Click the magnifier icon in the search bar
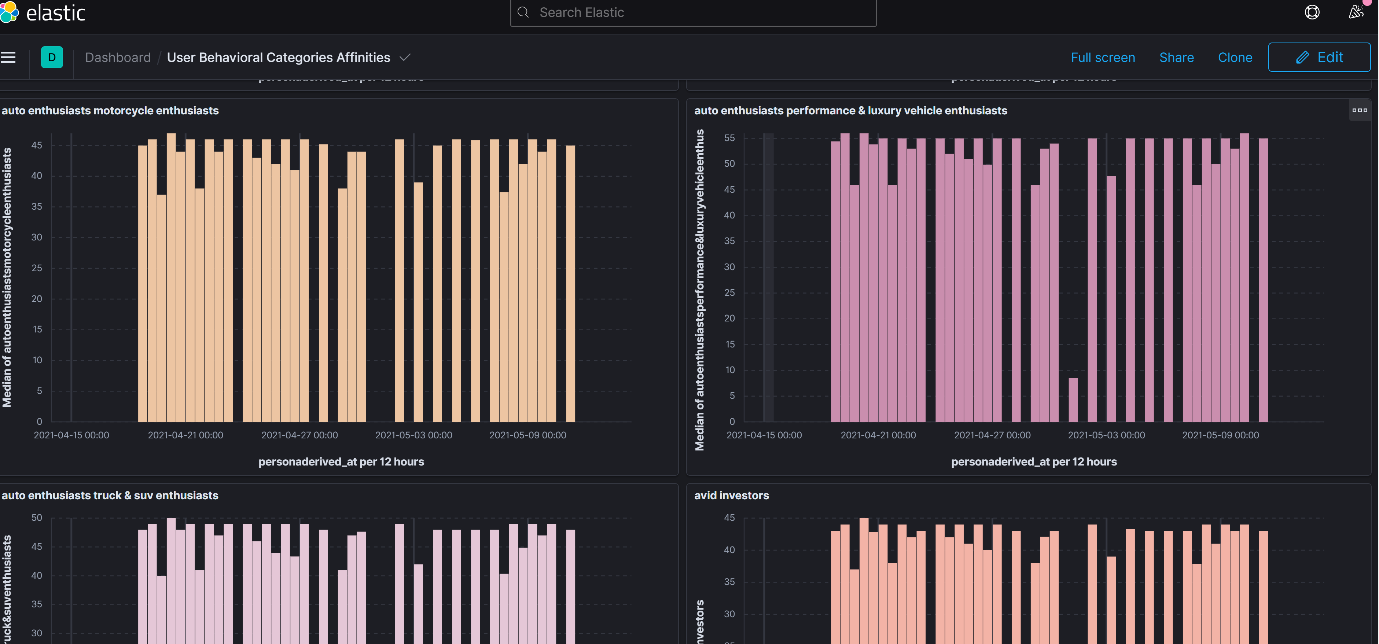Screen dimensions: 1379x644 pyautogui.click(x=522, y=13)
